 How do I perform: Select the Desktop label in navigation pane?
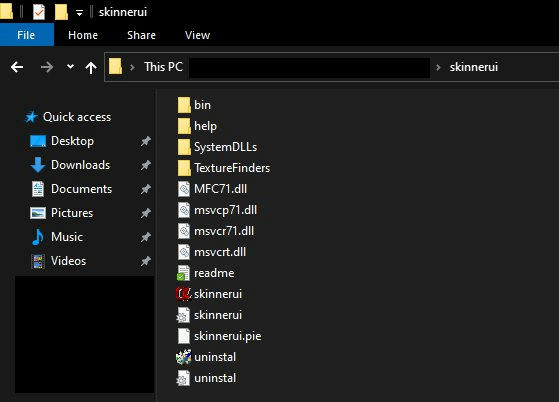pyautogui.click(x=72, y=141)
